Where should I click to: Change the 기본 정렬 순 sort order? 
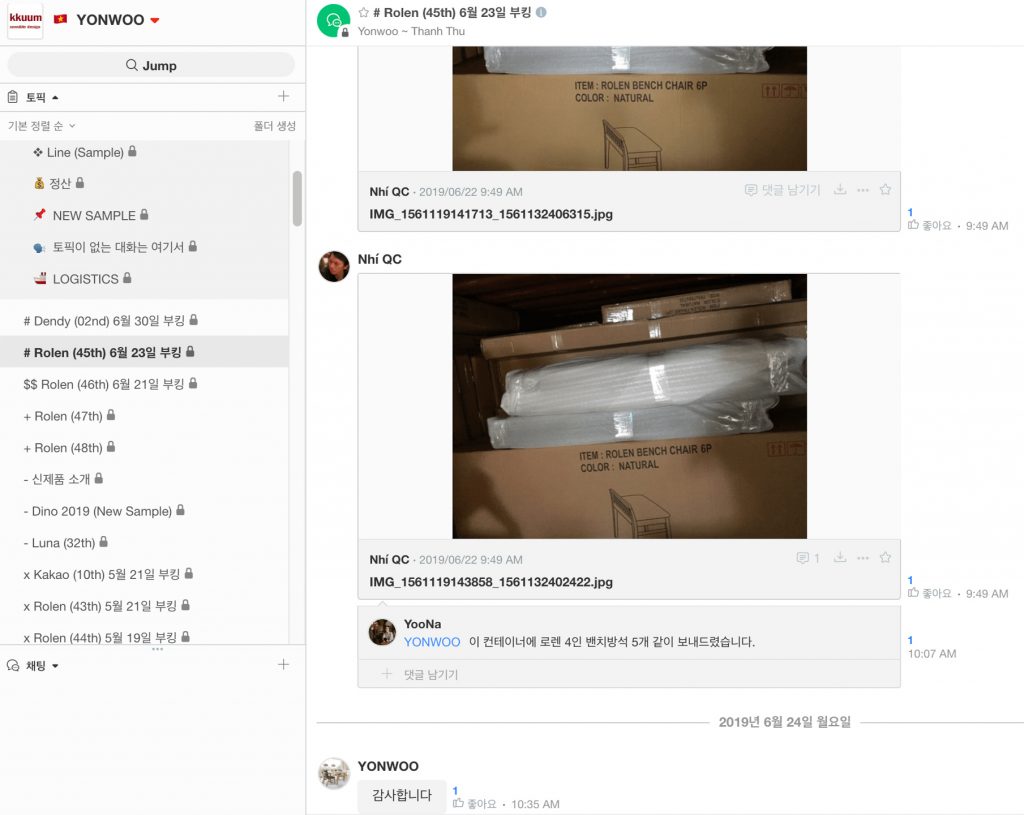(42, 125)
